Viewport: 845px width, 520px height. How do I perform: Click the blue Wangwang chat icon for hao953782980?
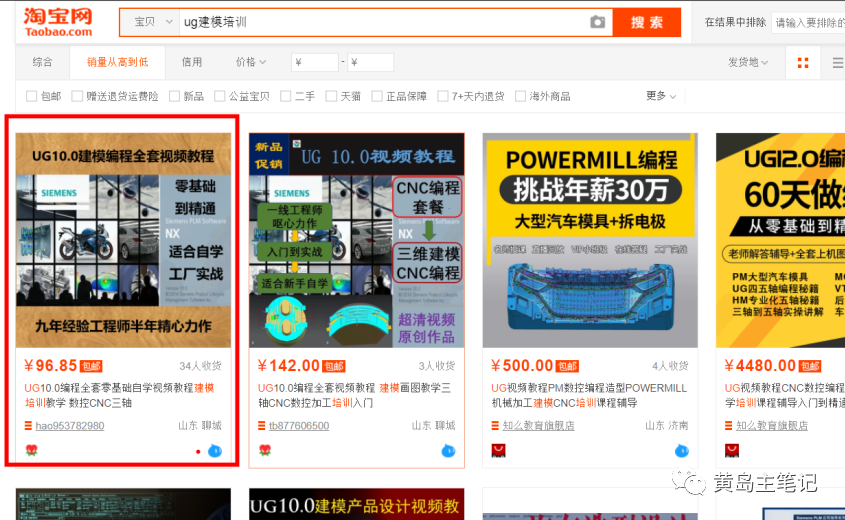coord(214,451)
